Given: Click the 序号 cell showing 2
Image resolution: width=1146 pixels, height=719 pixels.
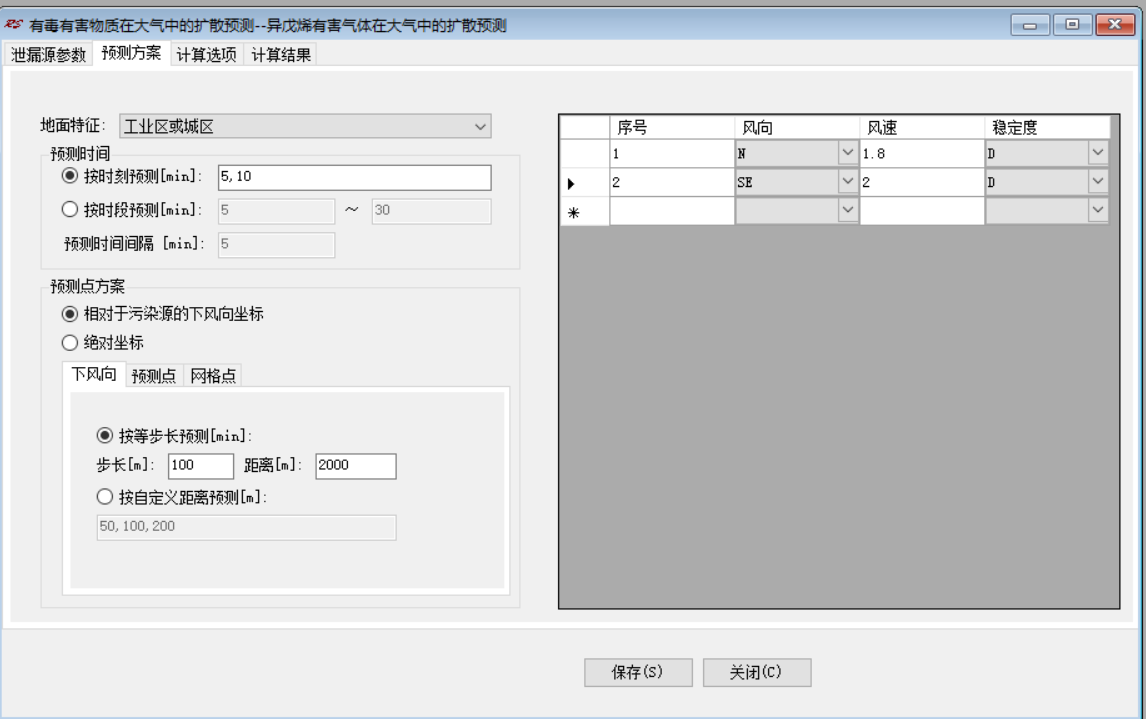Looking at the screenshot, I should click(x=672, y=183).
